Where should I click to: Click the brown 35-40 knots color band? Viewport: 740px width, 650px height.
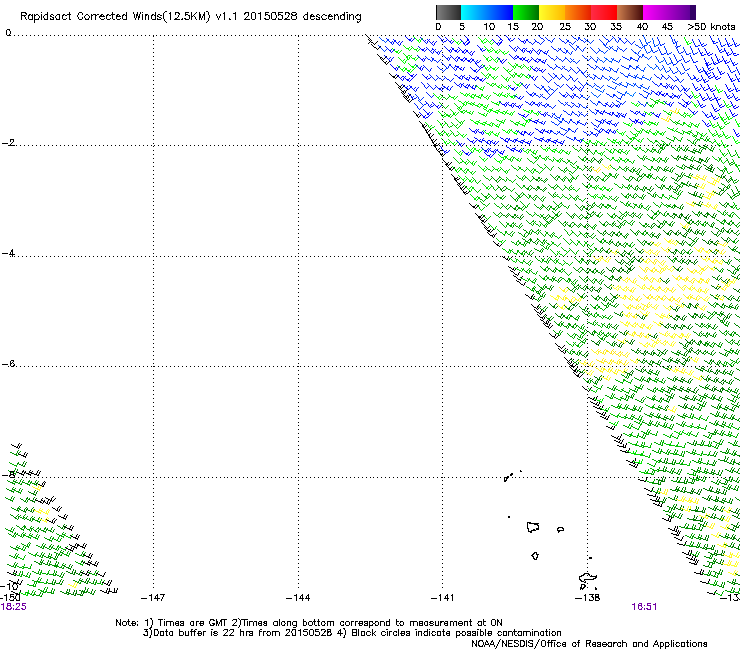pos(630,12)
